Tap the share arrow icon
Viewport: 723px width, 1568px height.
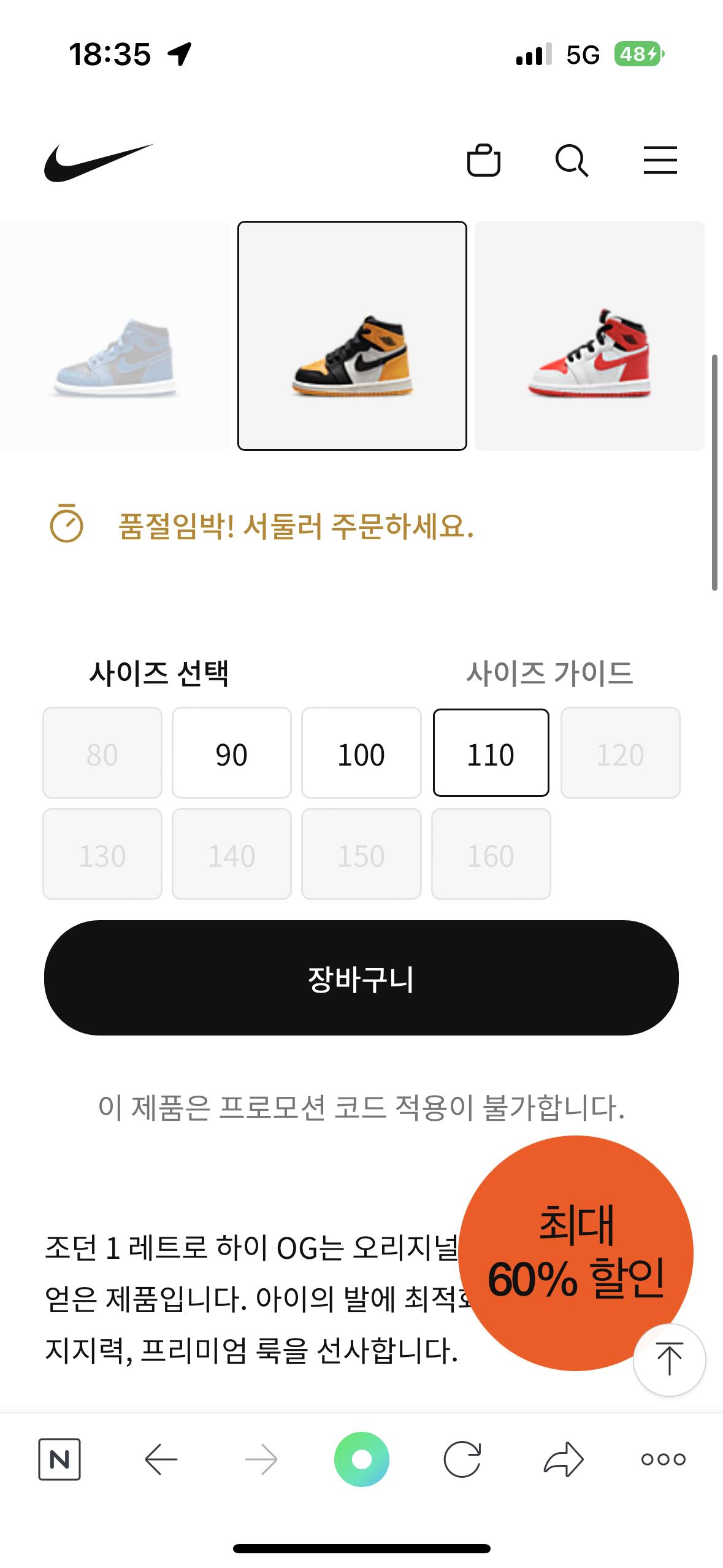click(563, 1459)
